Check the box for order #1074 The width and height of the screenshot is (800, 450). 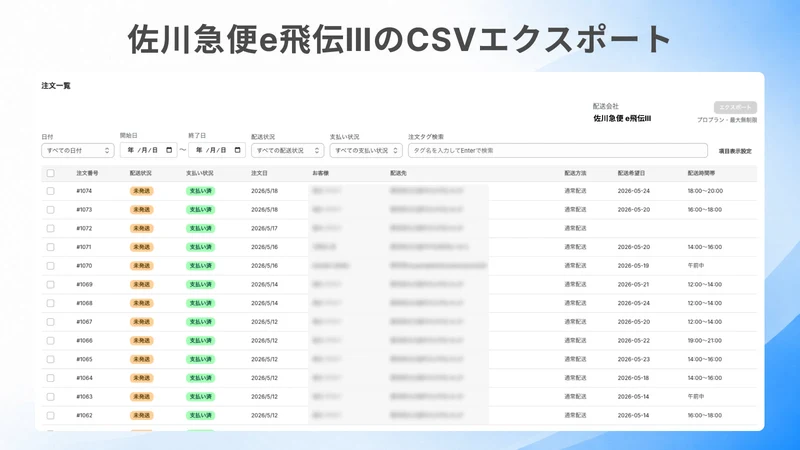coord(51,191)
